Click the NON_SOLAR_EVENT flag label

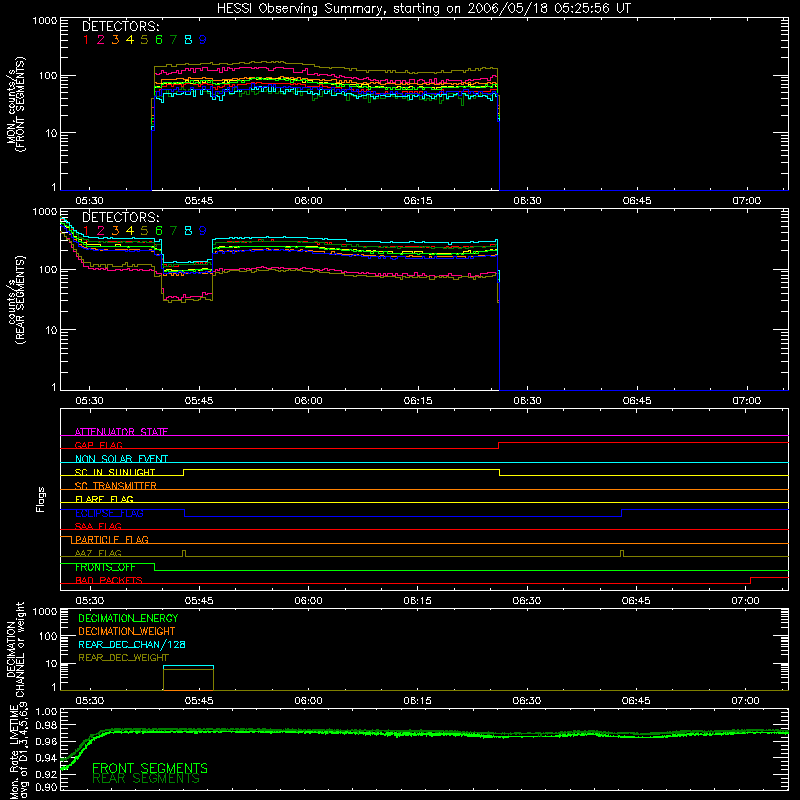tap(121, 459)
